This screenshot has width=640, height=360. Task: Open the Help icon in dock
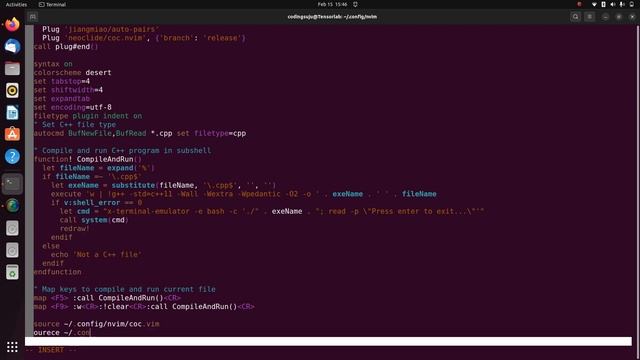pyautogui.click(x=12, y=156)
